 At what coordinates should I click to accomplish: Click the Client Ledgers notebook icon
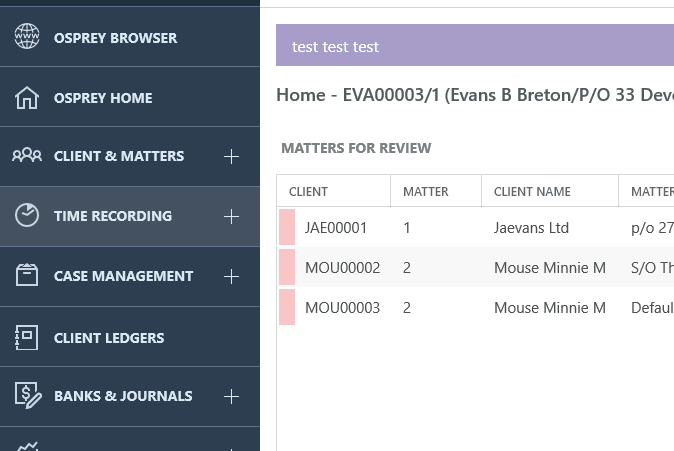pyautogui.click(x=27, y=337)
